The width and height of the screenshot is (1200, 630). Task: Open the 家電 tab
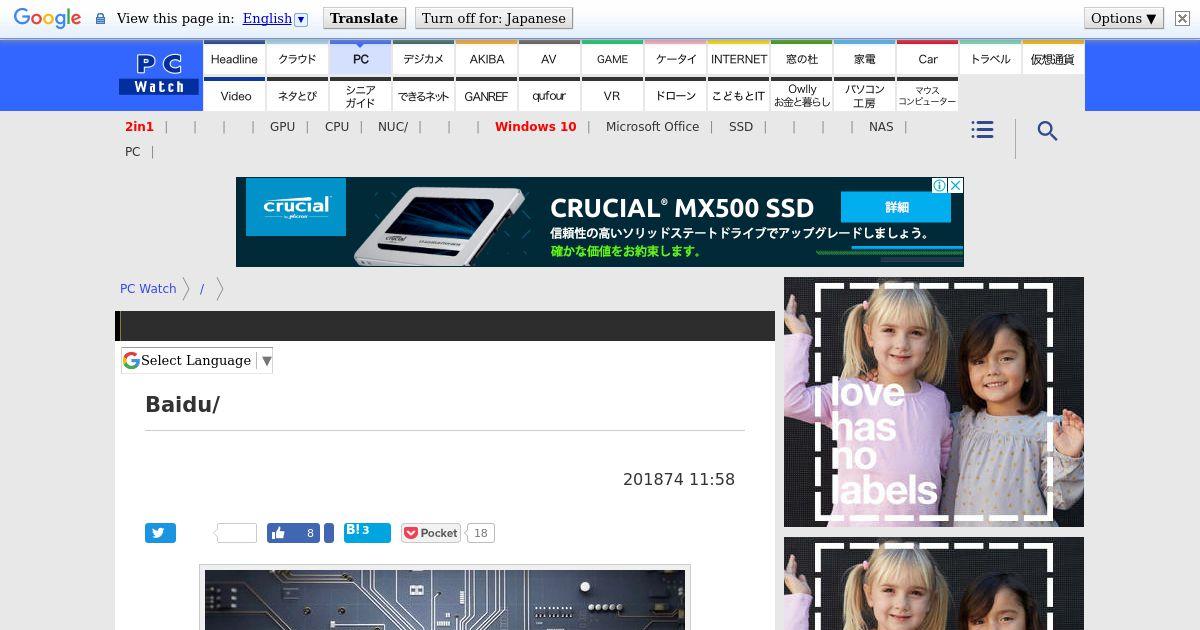pyautogui.click(x=865, y=58)
